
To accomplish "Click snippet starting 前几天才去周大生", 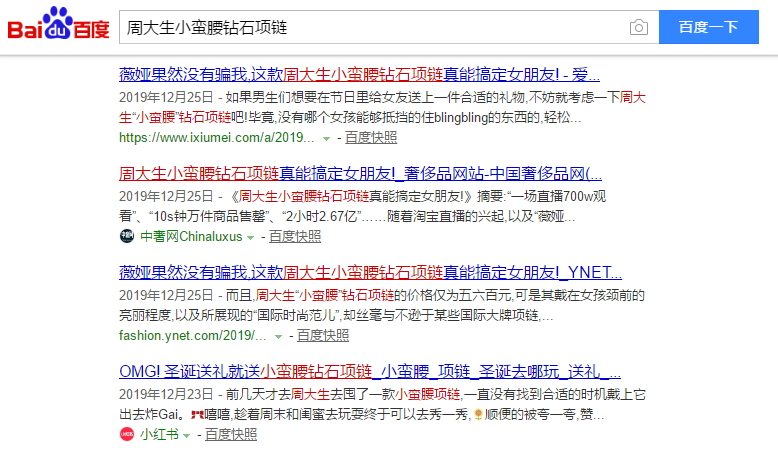I will coord(382,404).
